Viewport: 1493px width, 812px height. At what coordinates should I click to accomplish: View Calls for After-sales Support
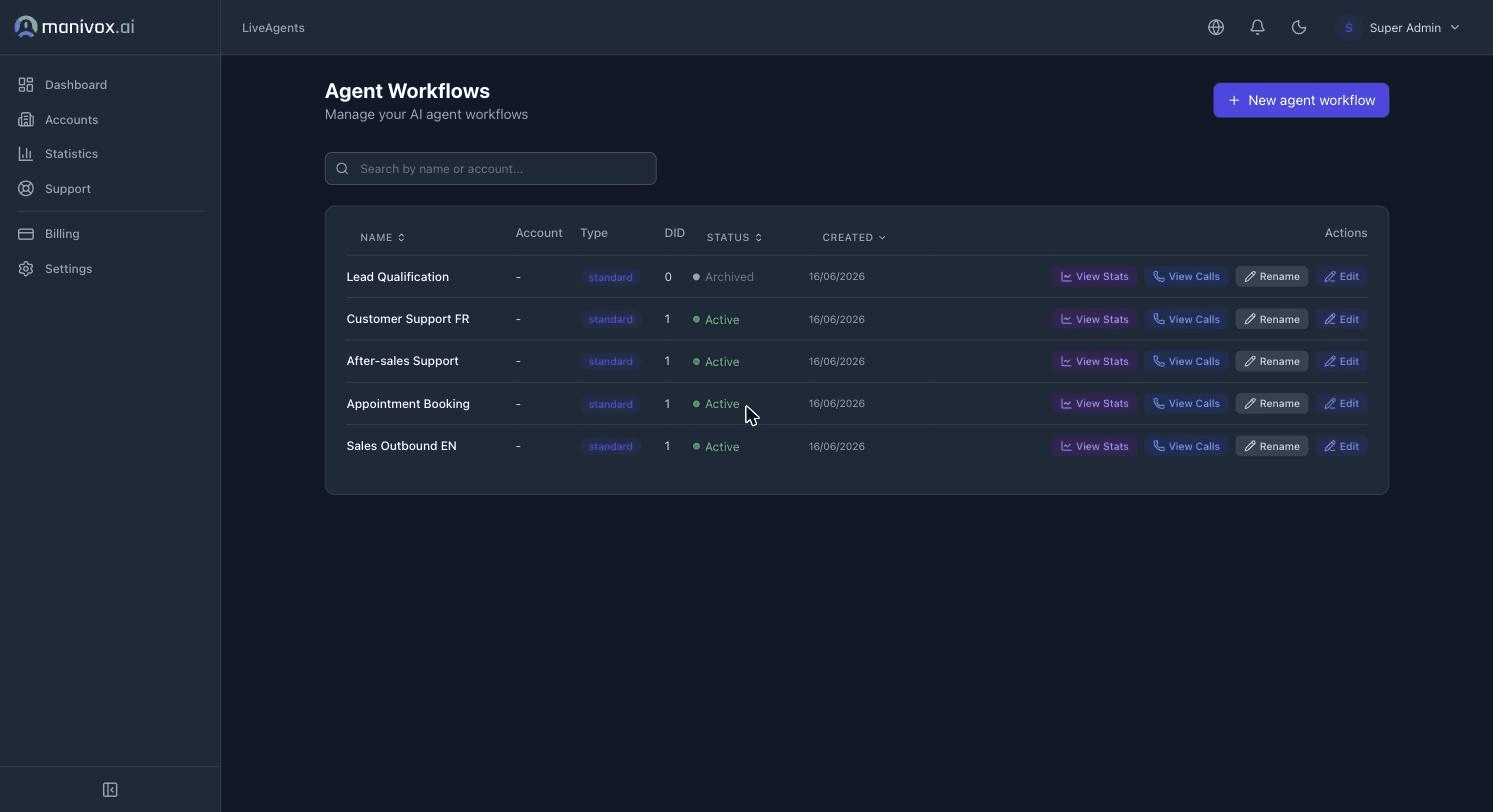point(1186,362)
